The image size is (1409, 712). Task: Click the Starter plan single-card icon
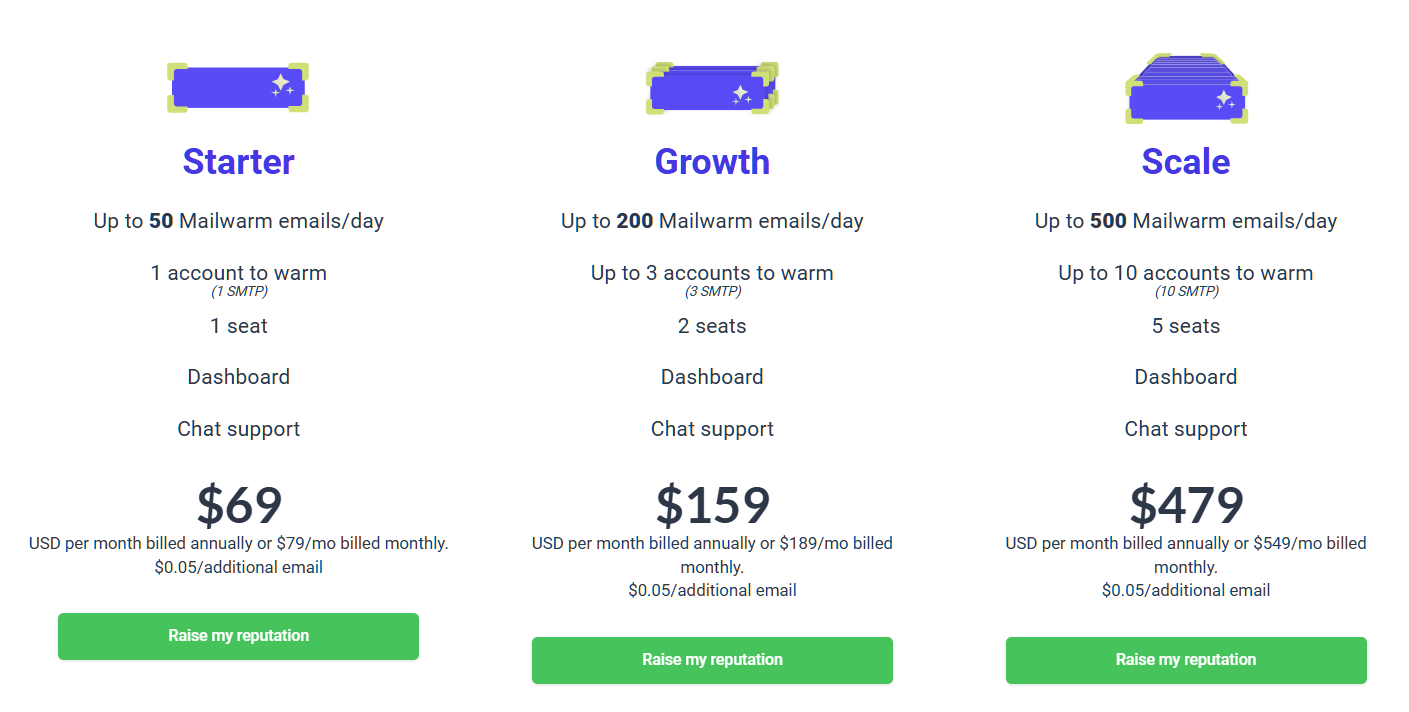tap(238, 88)
